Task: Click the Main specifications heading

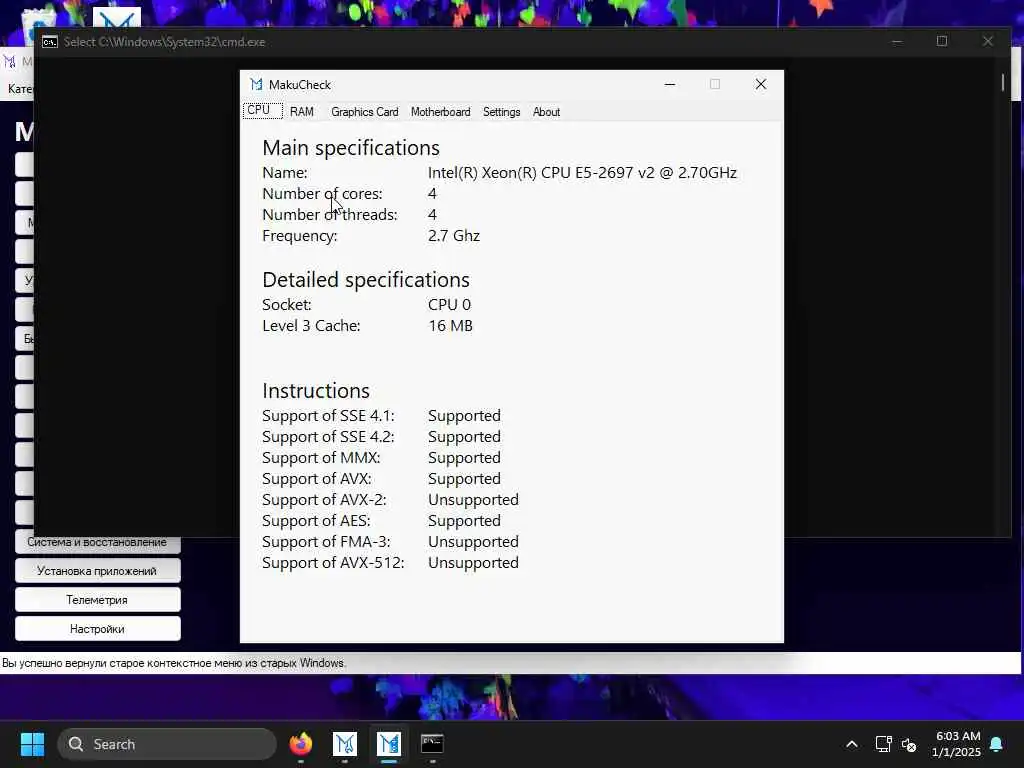Action: (x=351, y=148)
